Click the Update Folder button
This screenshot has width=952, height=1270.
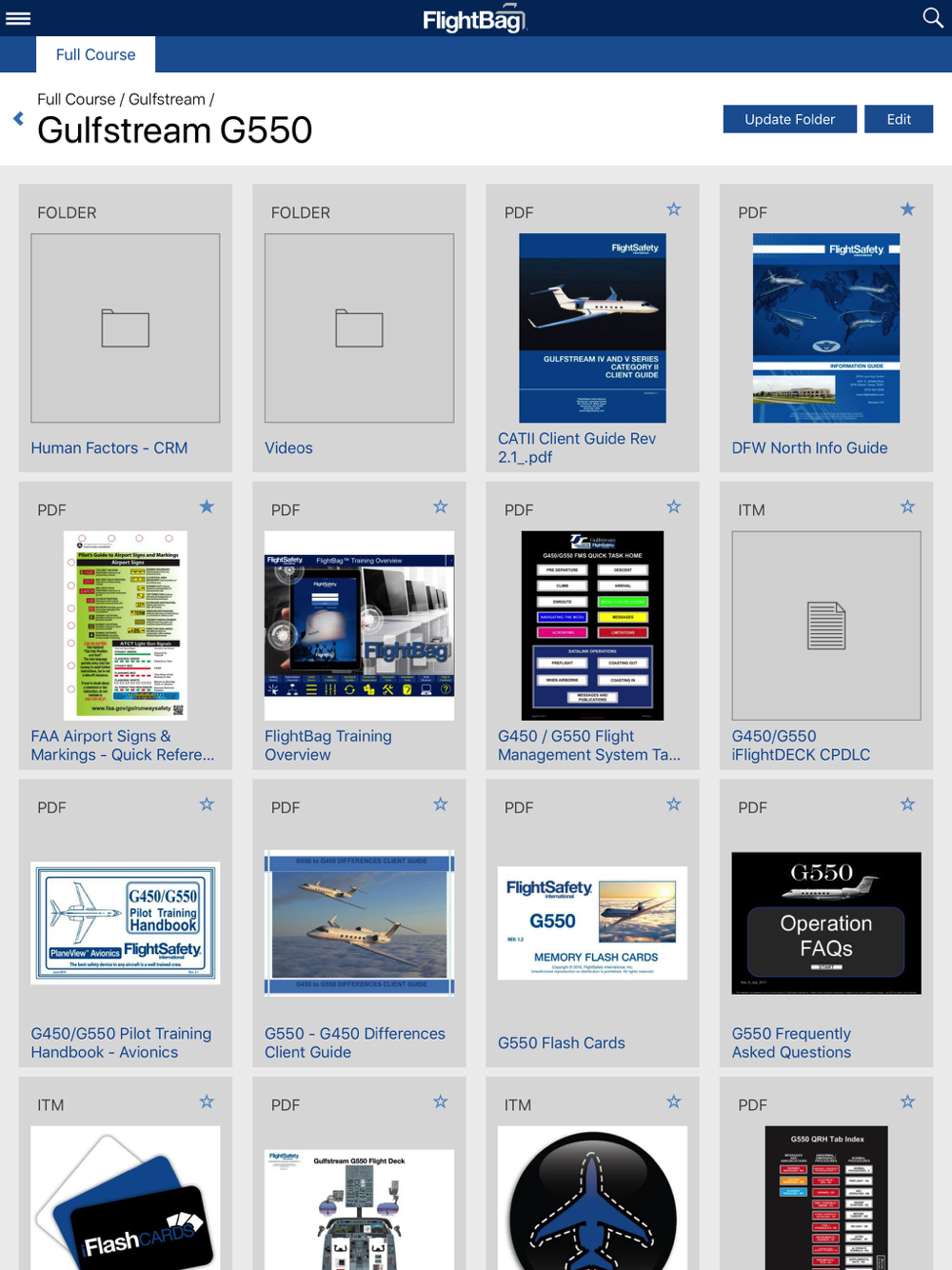click(x=789, y=119)
